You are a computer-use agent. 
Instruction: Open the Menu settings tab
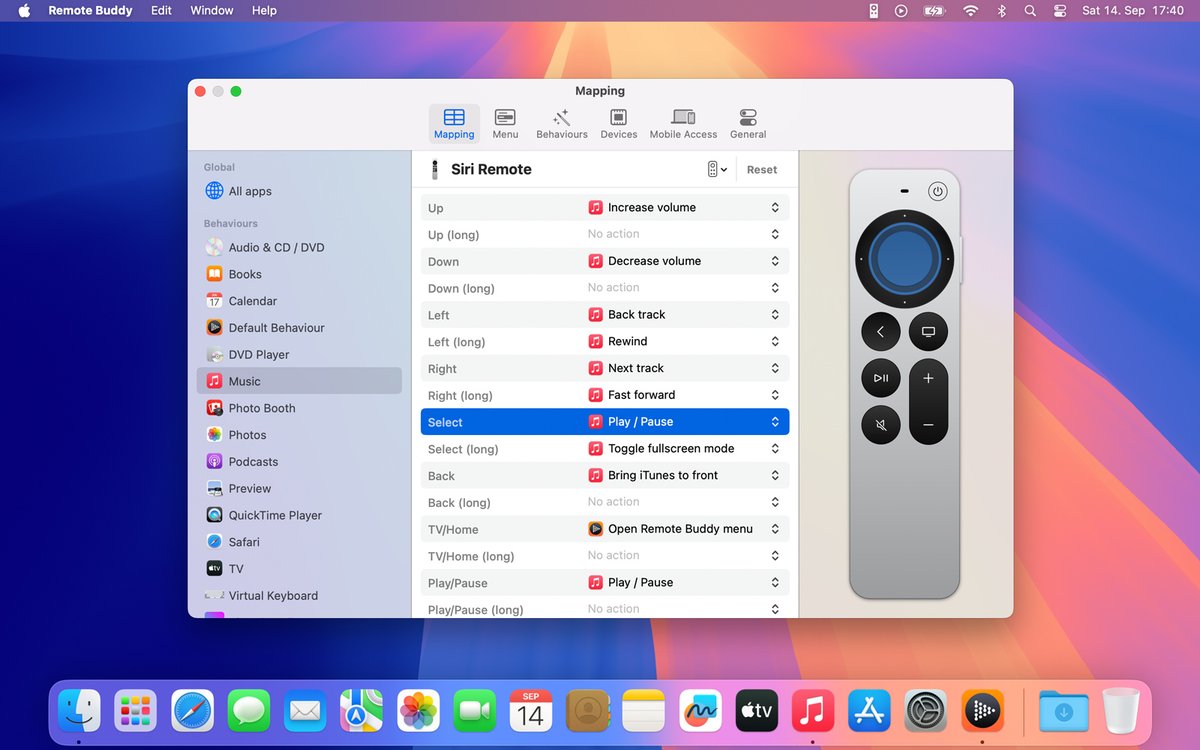pyautogui.click(x=505, y=124)
